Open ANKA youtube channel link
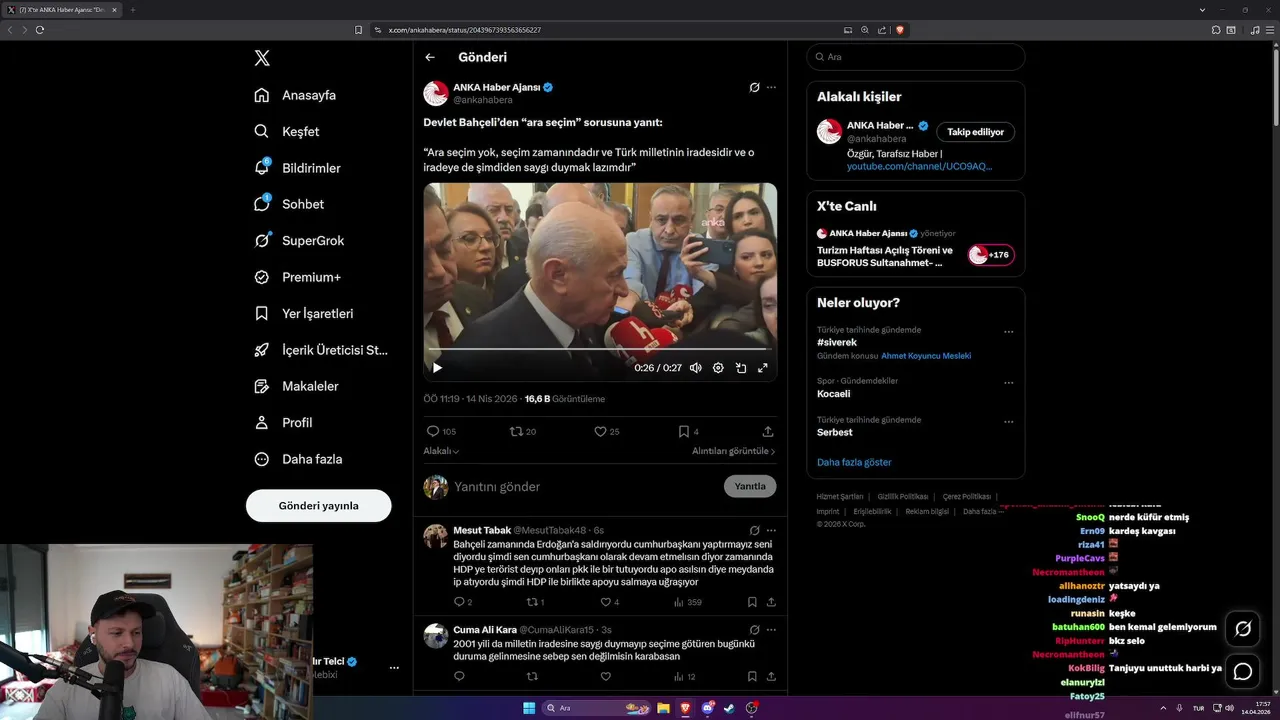The image size is (1280, 720). (919, 166)
